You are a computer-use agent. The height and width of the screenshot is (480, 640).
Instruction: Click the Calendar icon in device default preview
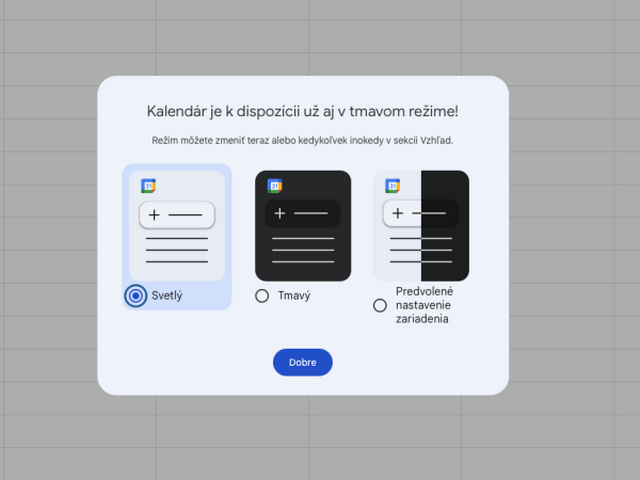(393, 186)
